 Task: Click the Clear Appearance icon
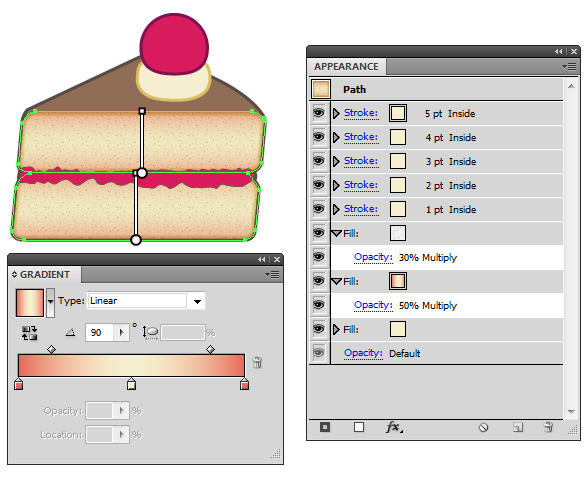pos(483,427)
